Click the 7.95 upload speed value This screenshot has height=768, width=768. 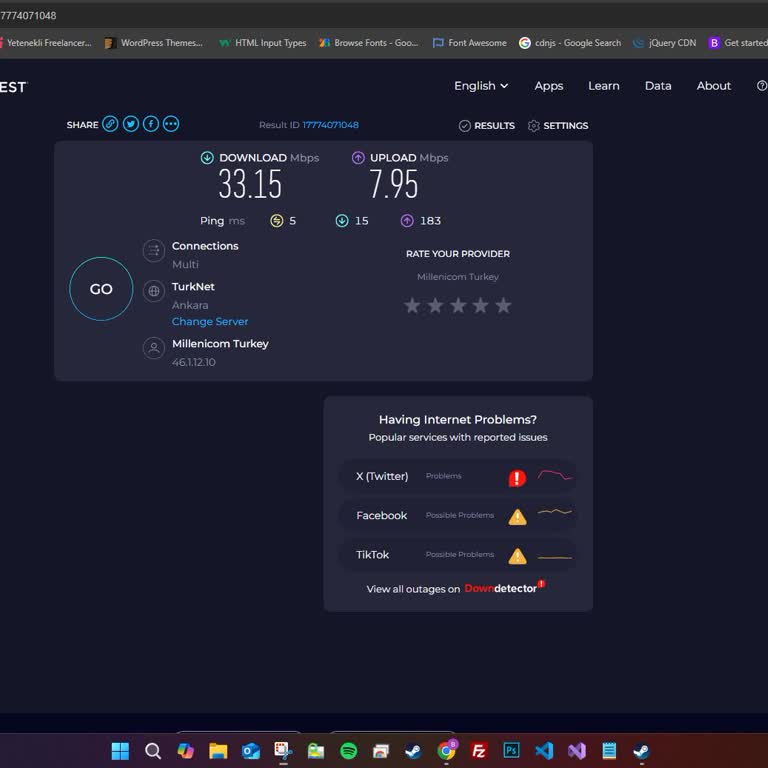pos(394,184)
